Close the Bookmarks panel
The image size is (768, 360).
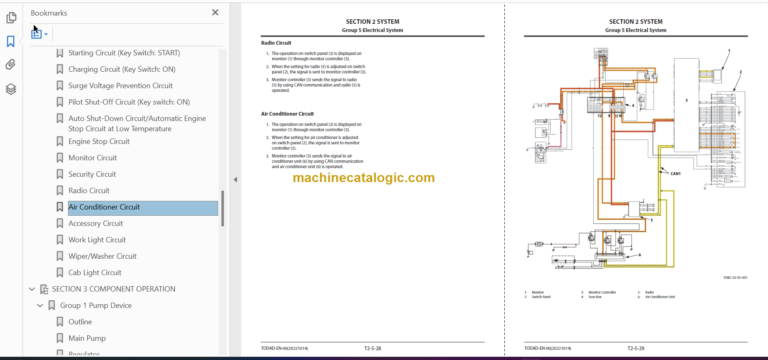click(215, 13)
